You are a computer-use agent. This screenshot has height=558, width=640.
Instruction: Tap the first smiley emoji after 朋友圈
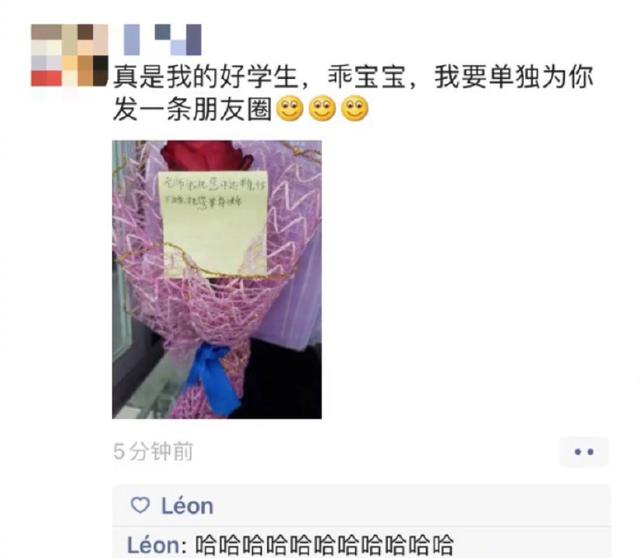click(x=290, y=109)
